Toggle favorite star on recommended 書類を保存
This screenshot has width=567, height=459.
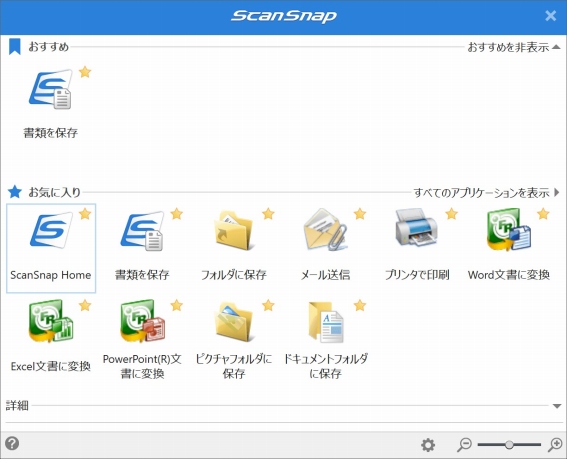85,72
